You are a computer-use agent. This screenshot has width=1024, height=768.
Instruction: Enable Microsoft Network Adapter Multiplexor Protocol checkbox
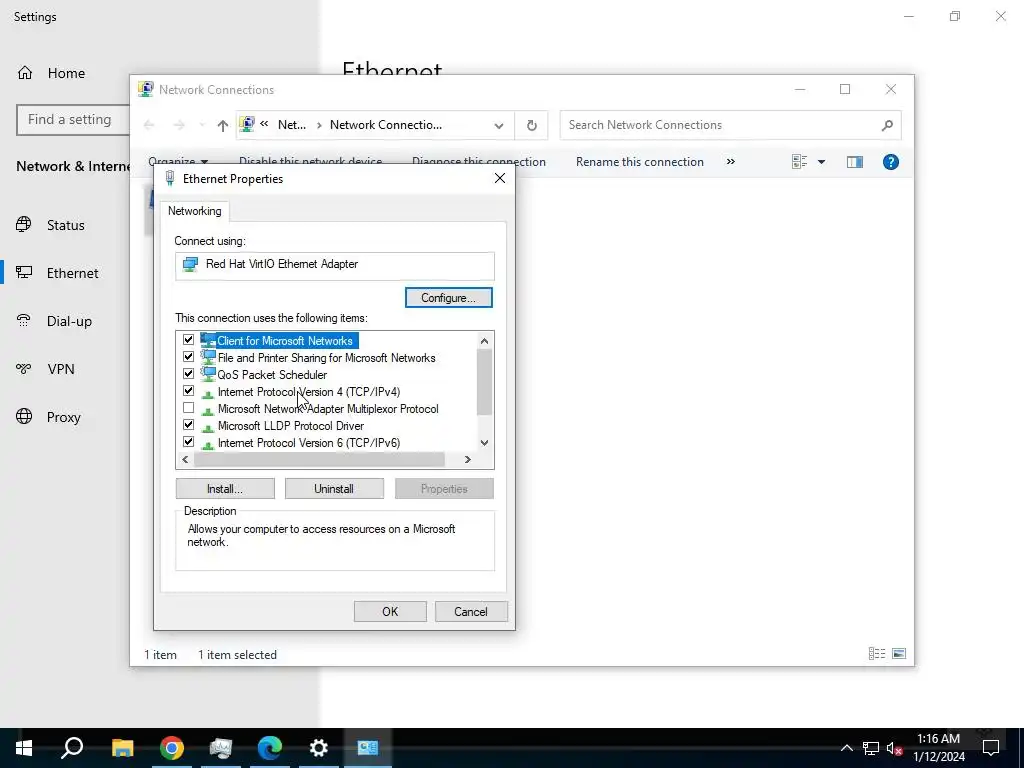coord(189,408)
